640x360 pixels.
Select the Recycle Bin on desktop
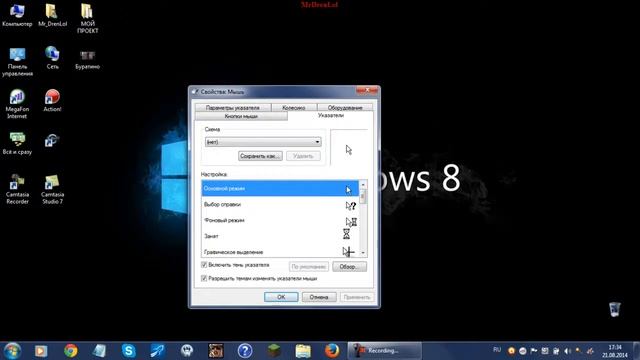pyautogui.click(x=614, y=309)
